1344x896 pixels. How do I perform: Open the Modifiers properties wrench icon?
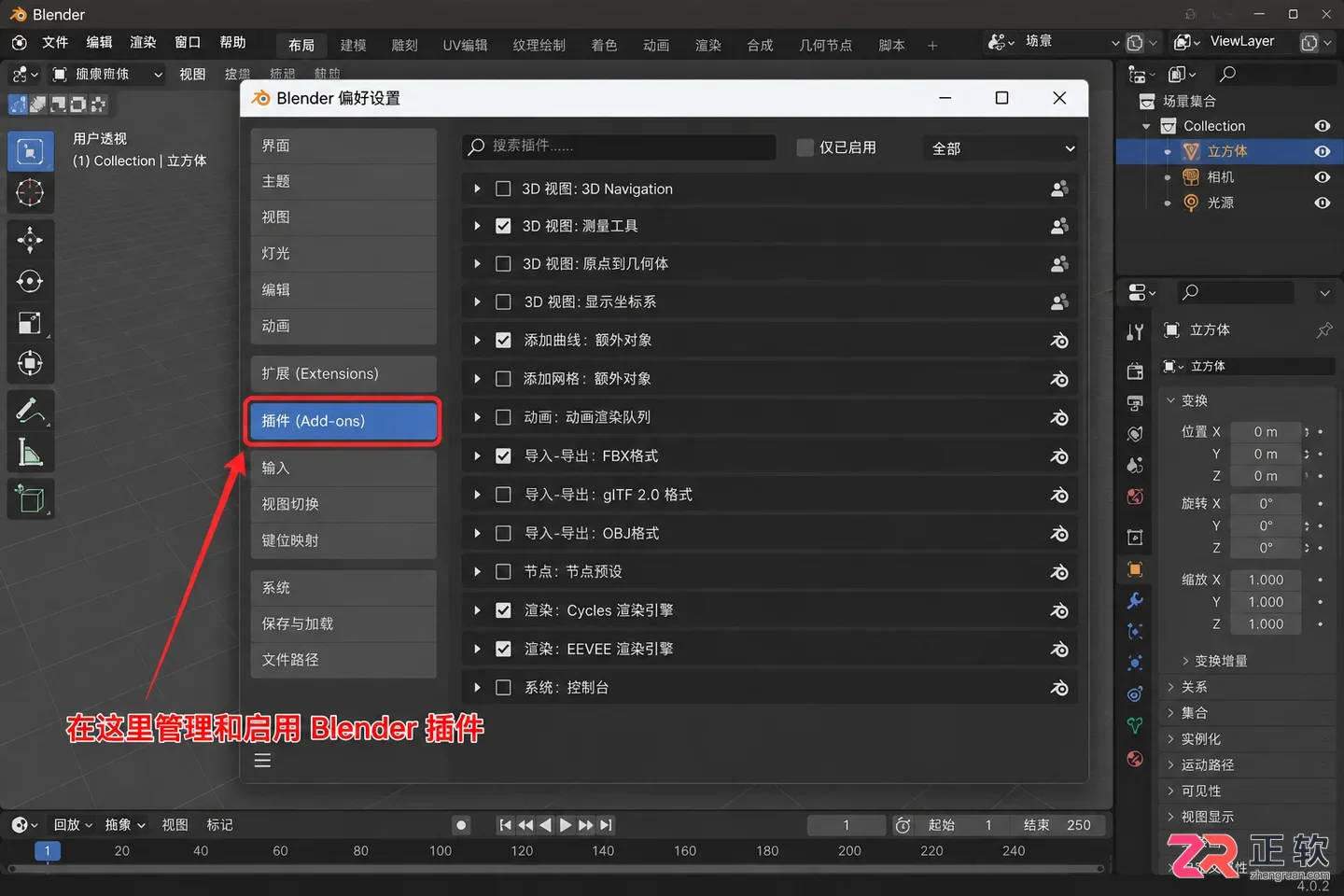tap(1135, 600)
